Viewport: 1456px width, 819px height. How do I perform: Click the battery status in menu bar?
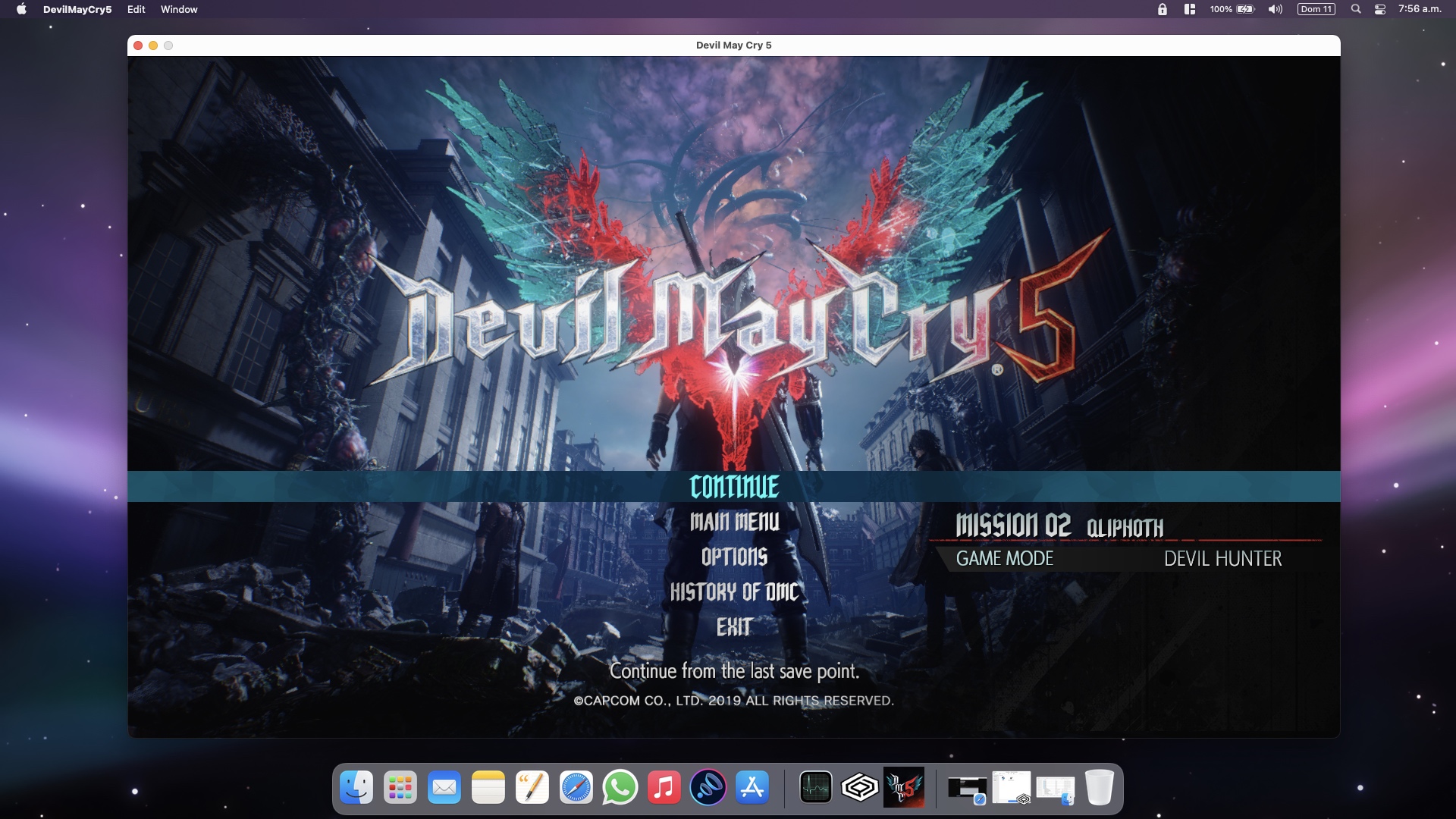1232,9
